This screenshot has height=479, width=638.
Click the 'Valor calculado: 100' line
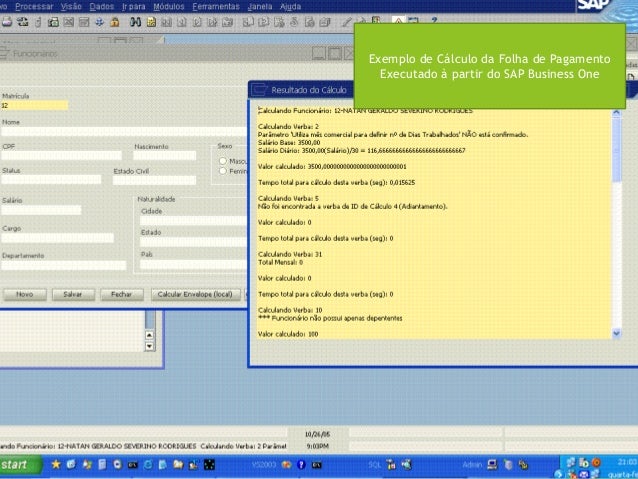288,334
